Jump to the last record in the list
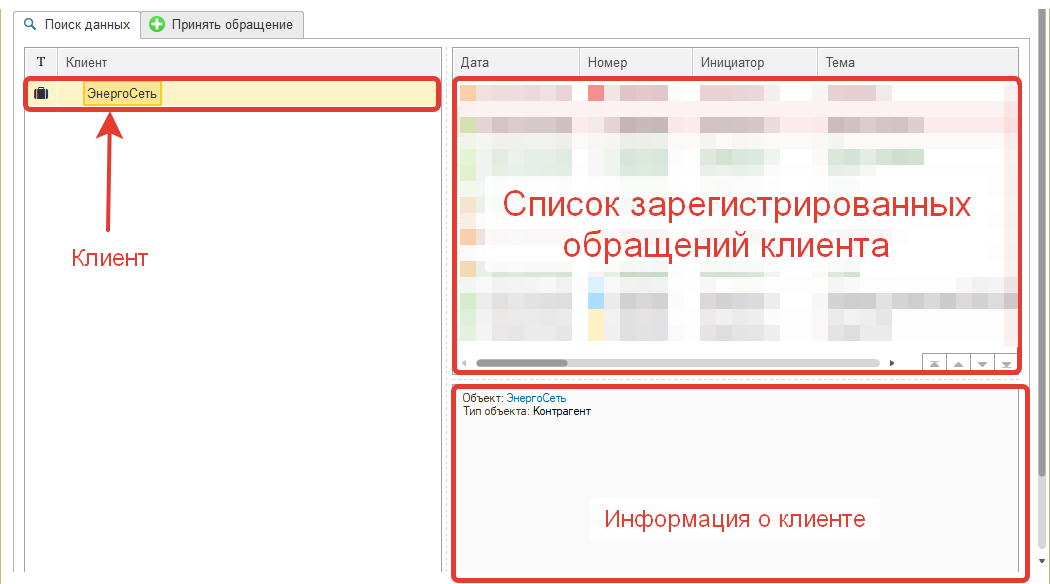 coord(1006,362)
